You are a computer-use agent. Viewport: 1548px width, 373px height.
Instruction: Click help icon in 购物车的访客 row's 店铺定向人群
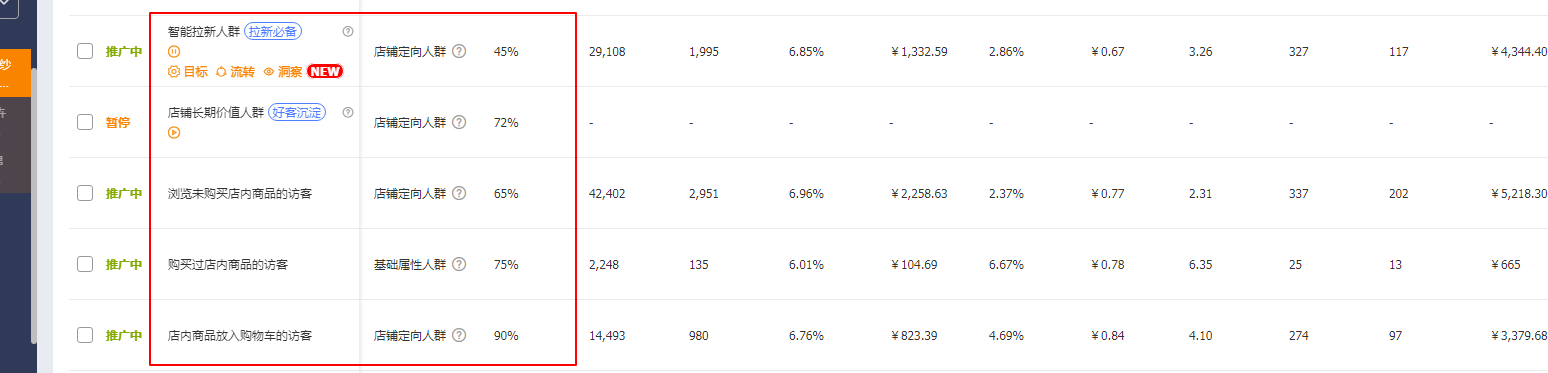[x=459, y=336]
